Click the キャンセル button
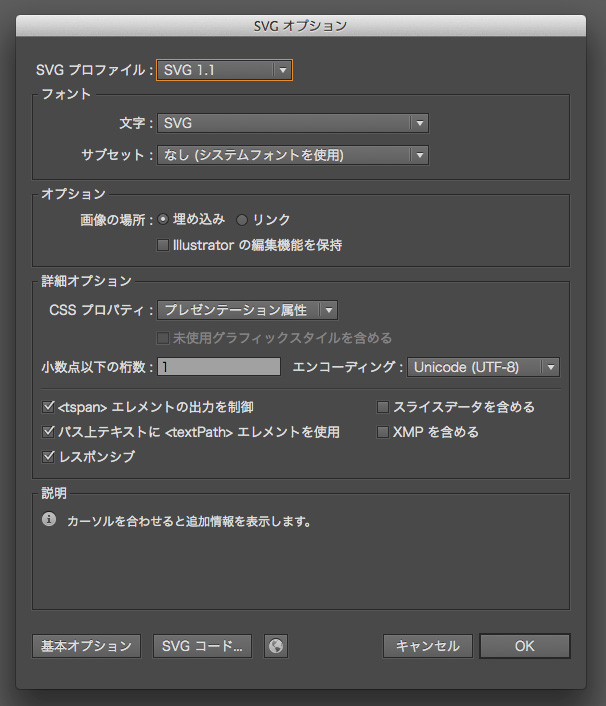 pyautogui.click(x=428, y=646)
